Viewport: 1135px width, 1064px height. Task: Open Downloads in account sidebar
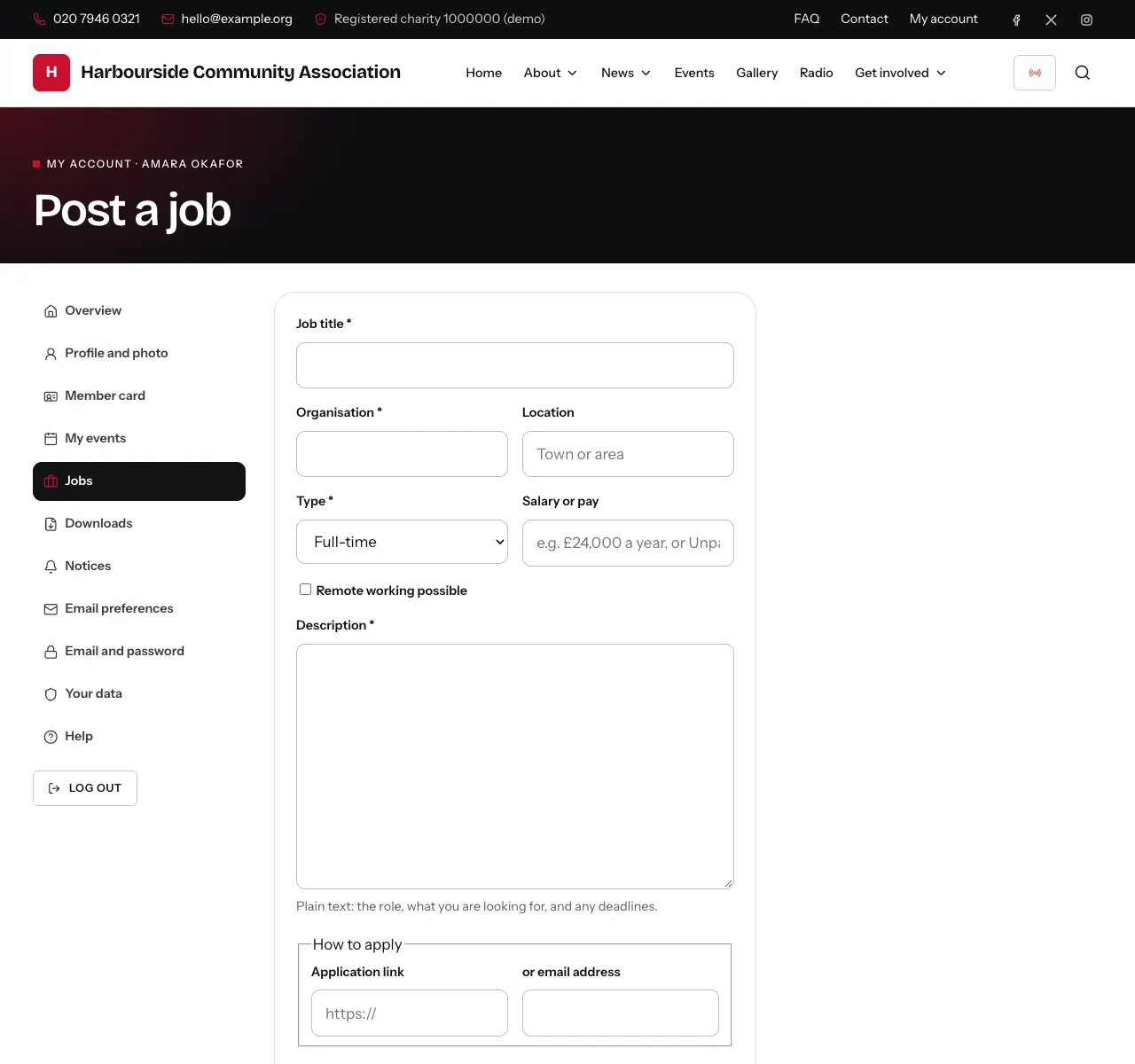(x=139, y=524)
